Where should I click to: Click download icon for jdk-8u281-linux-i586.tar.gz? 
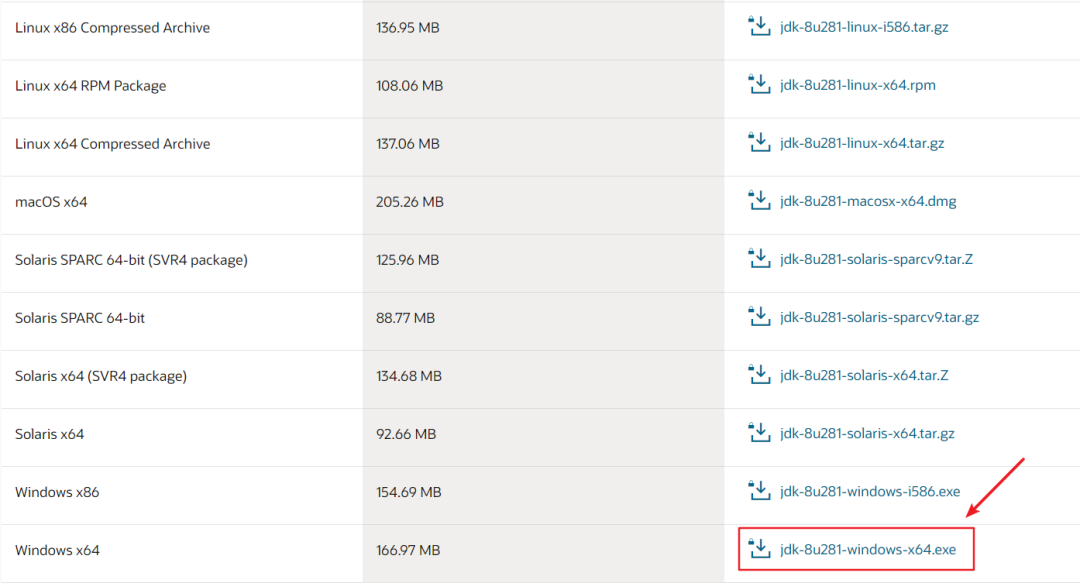click(759, 27)
